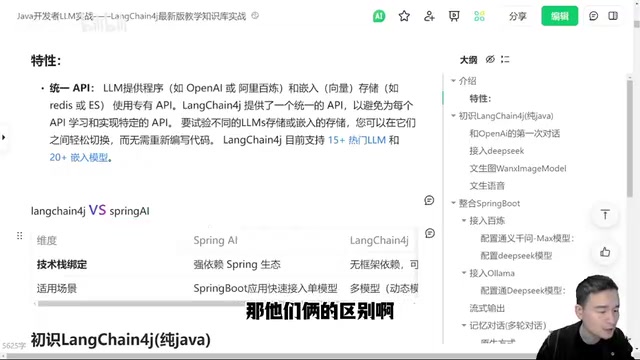Click the SpringBoot应用快速接入单模型 cell
The height and width of the screenshot is (360, 640).
(265, 289)
